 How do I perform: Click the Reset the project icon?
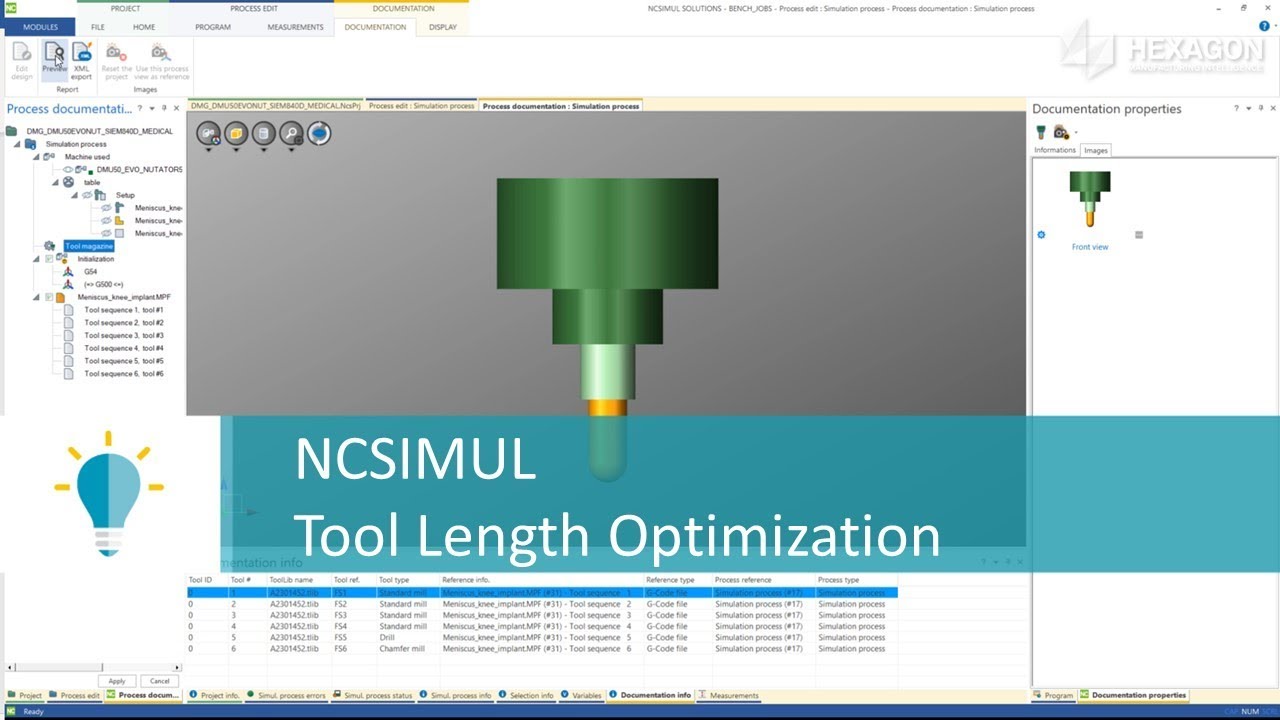[x=116, y=52]
